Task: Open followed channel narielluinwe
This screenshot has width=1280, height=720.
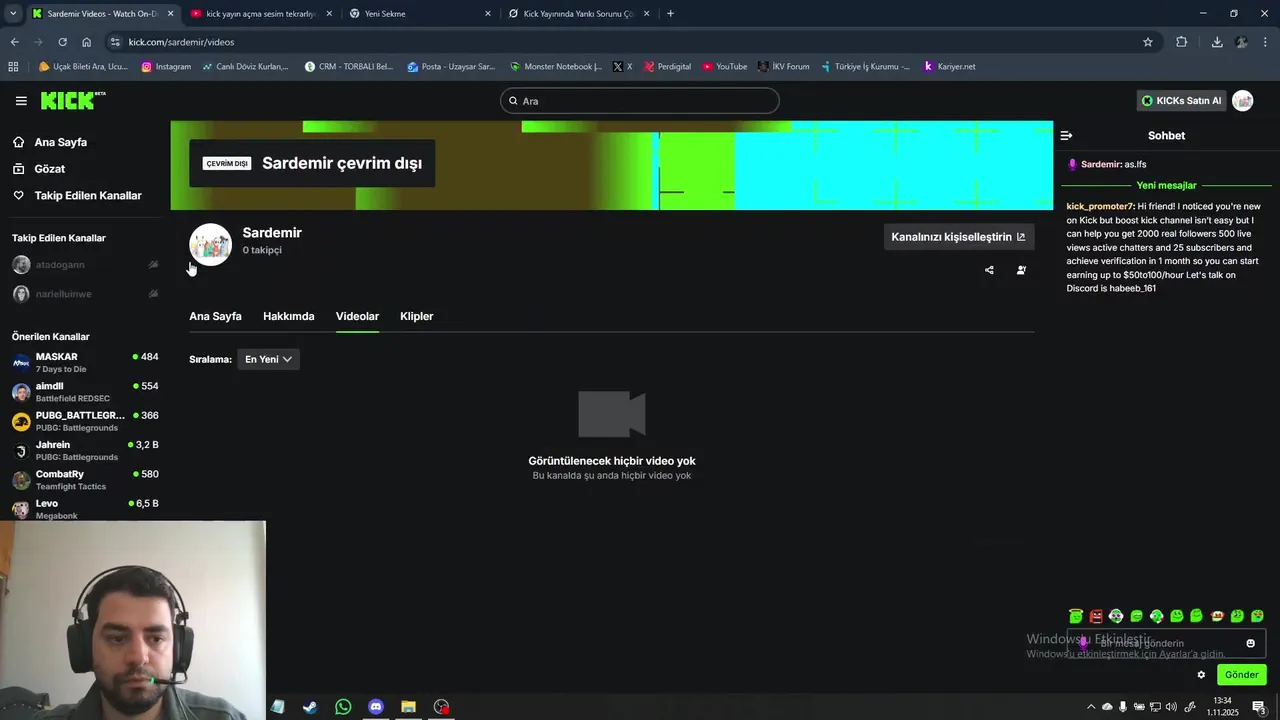Action: coord(85,294)
